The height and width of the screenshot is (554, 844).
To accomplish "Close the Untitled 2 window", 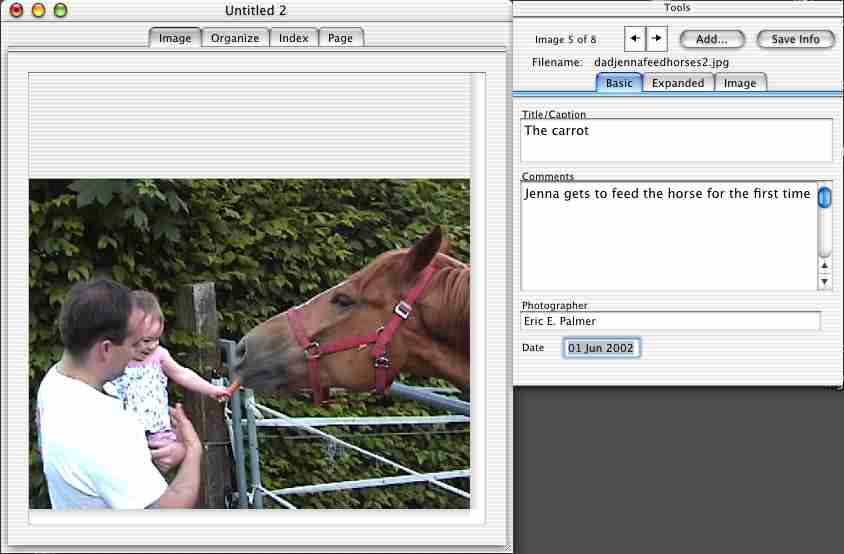I will tap(16, 10).
